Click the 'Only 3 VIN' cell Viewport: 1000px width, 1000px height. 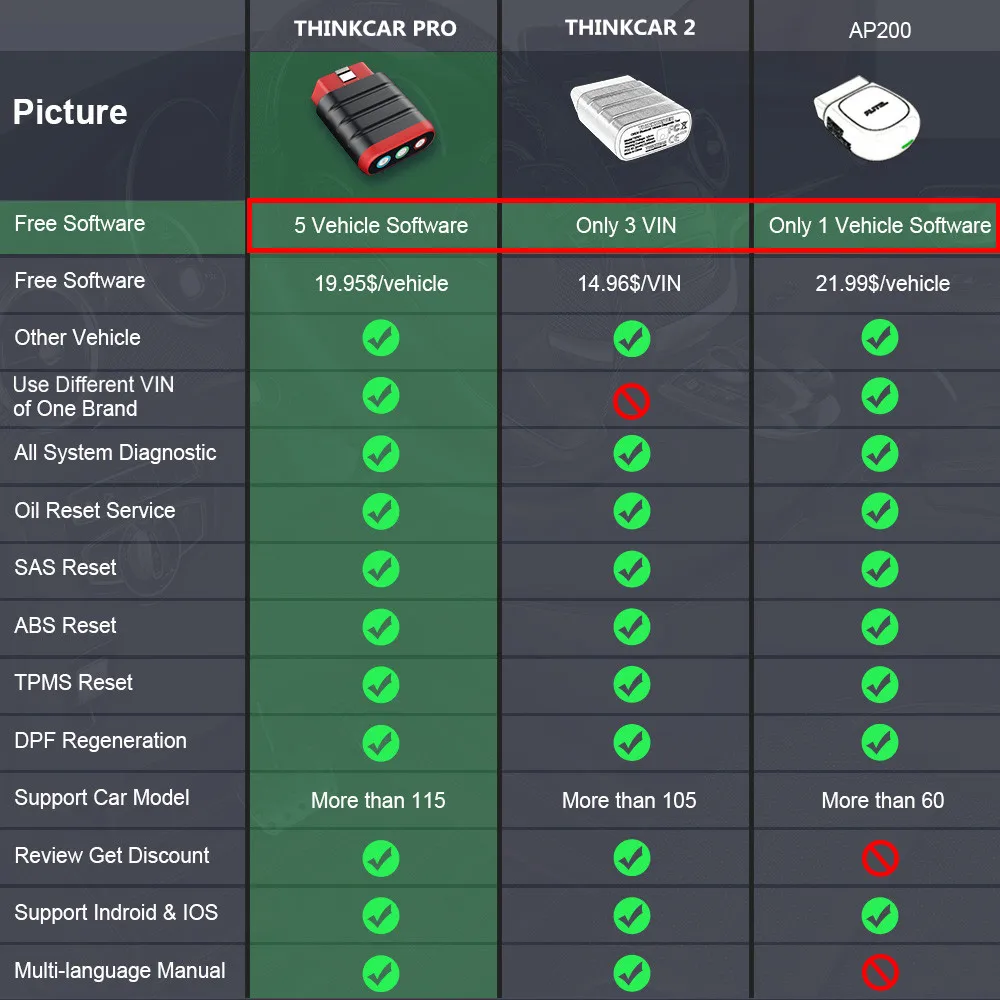(626, 226)
